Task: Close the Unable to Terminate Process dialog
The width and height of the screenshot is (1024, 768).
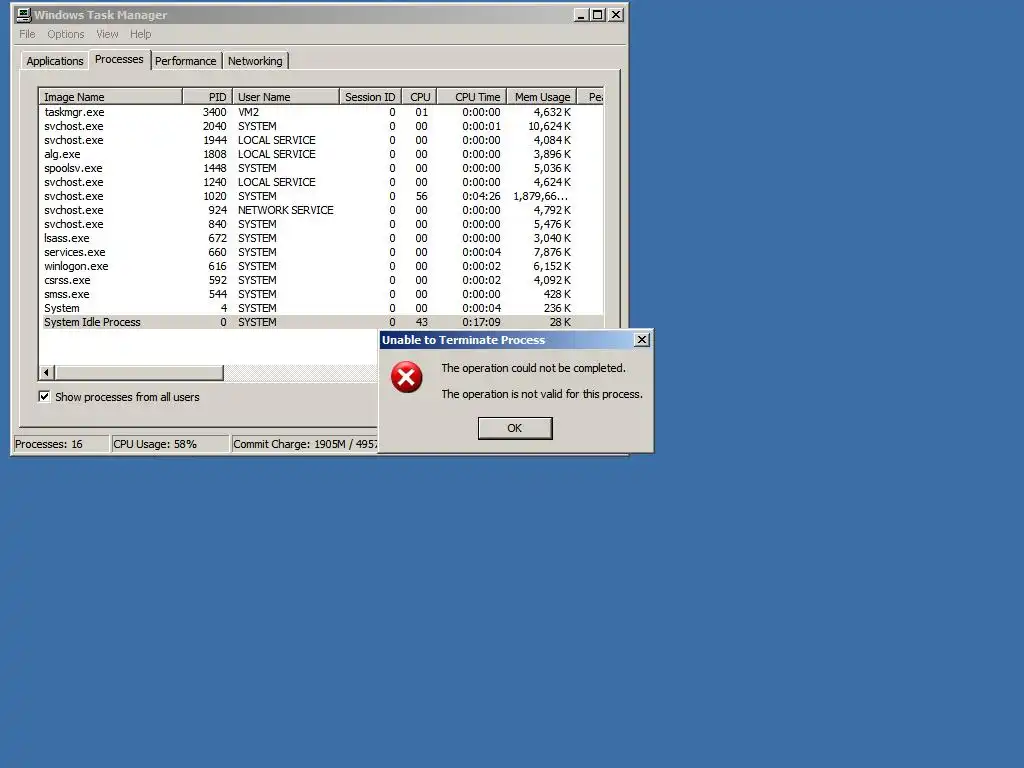Action: coord(642,340)
